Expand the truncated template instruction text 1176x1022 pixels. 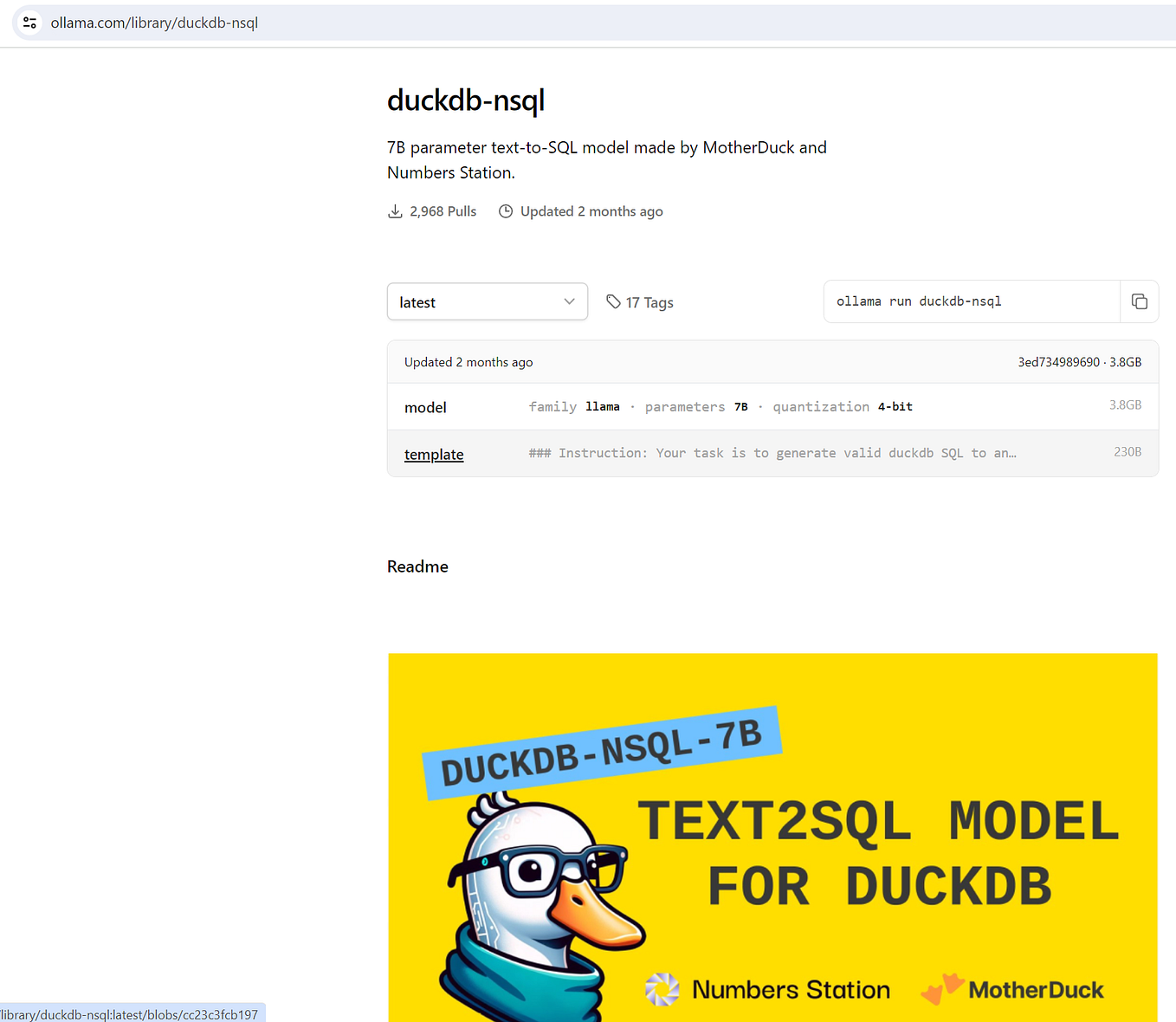coord(771,452)
